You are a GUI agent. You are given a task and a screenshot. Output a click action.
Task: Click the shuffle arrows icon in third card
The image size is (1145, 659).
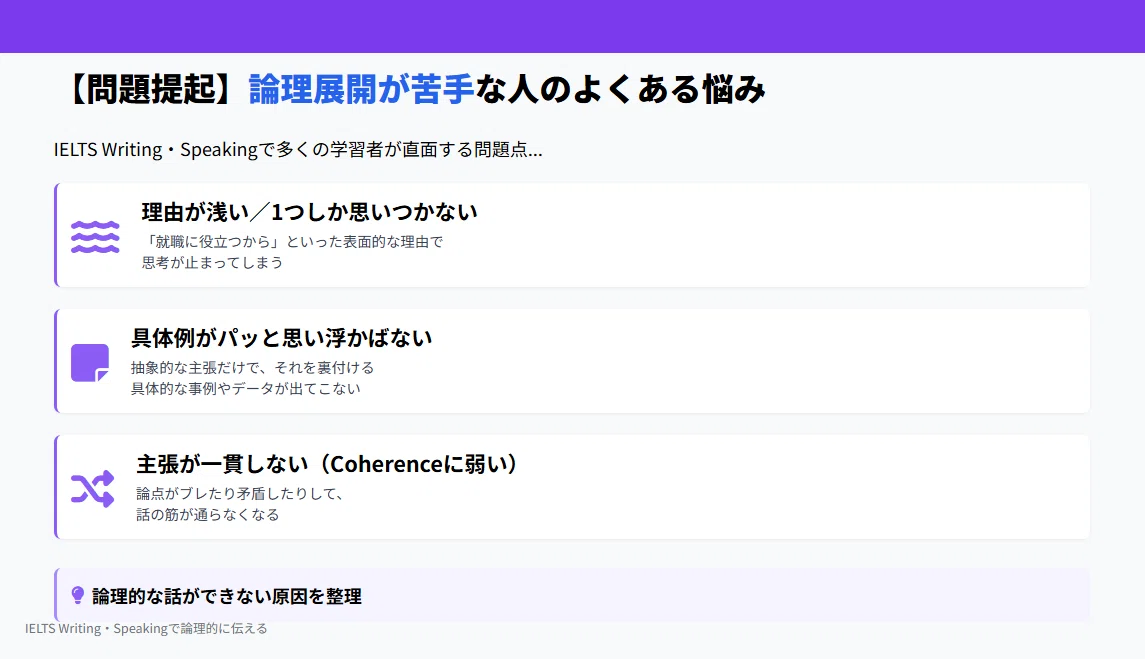[93, 489]
